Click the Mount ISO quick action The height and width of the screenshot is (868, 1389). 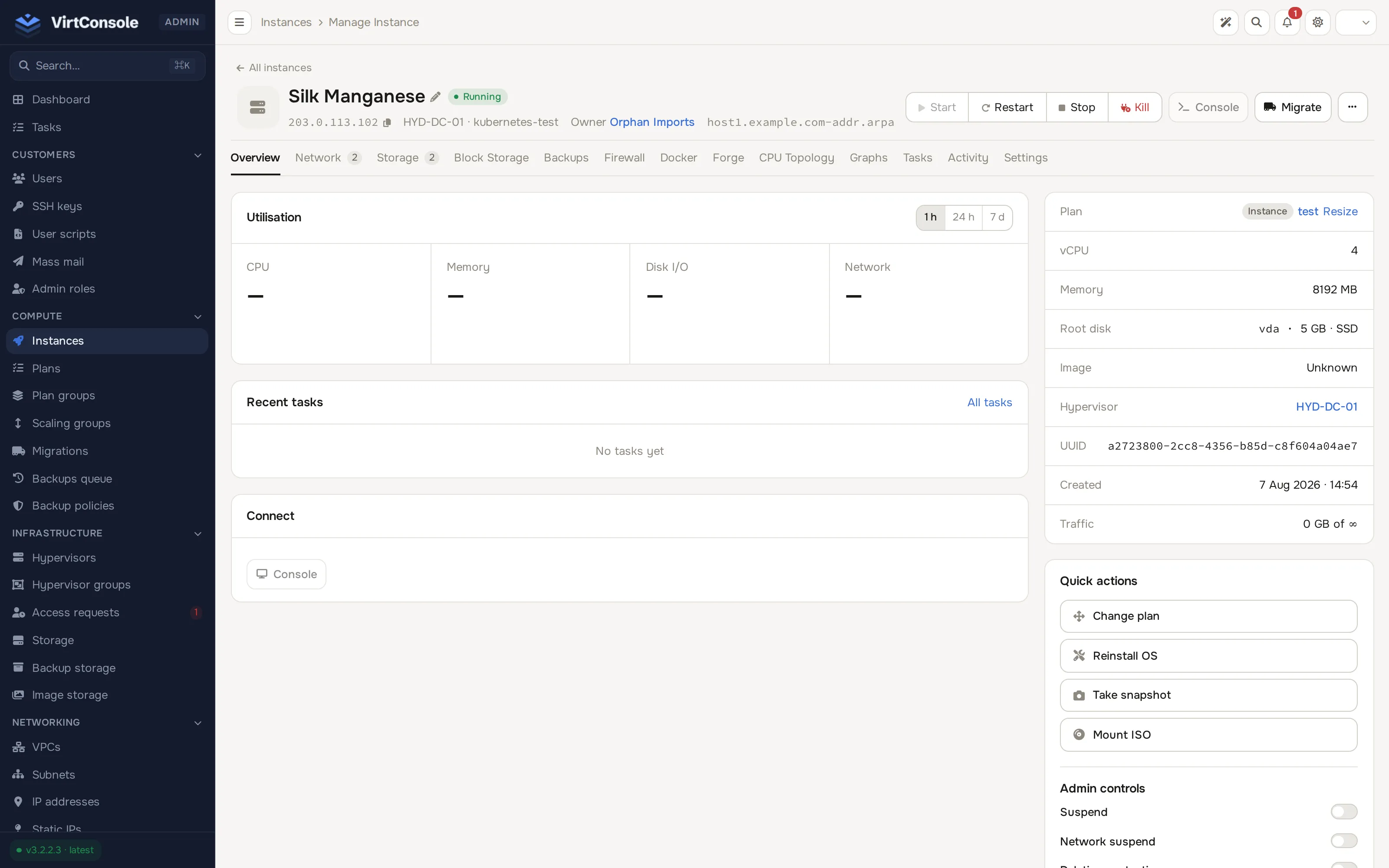point(1208,734)
